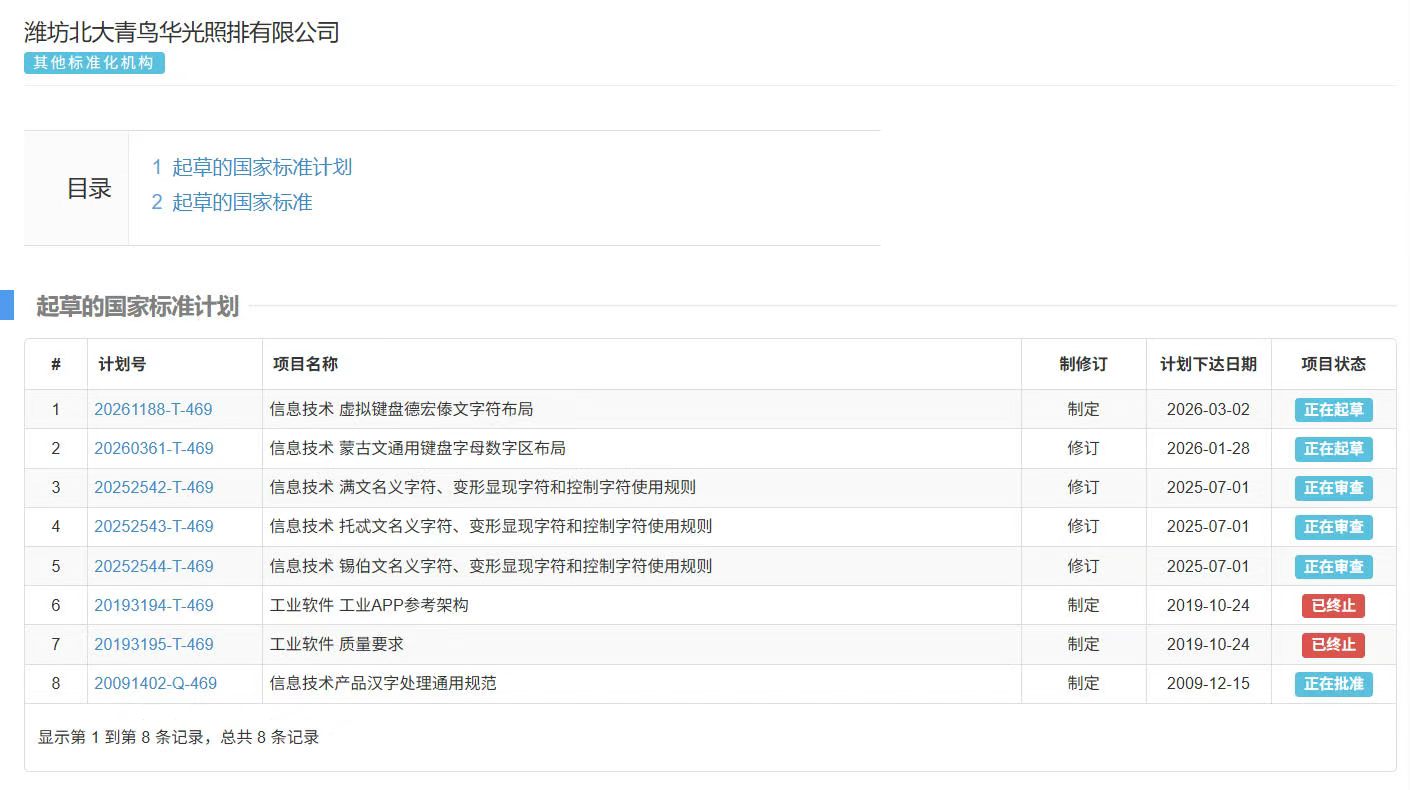Open plan number 20252544-T-469
The image size is (1410, 790).
click(x=154, y=566)
